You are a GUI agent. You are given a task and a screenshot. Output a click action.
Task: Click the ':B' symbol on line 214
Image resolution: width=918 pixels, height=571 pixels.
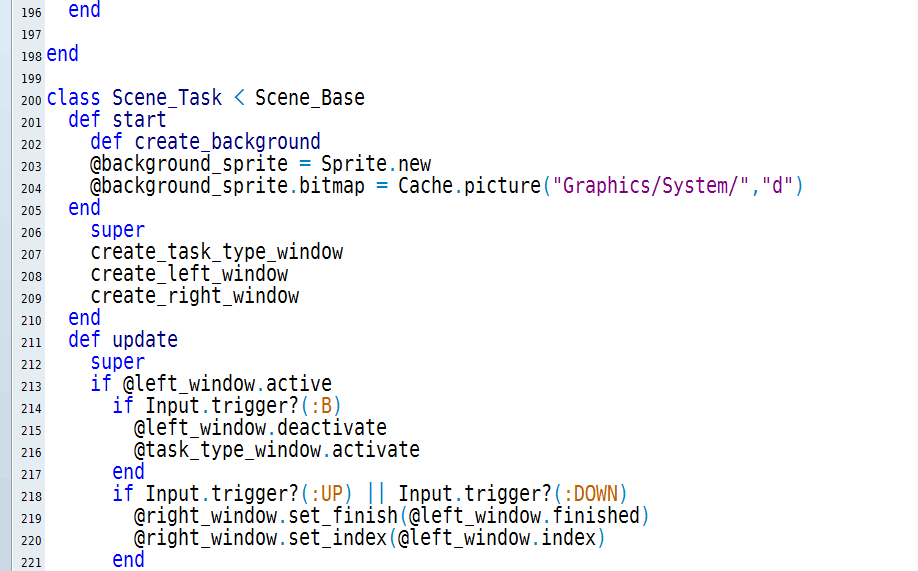click(x=321, y=406)
